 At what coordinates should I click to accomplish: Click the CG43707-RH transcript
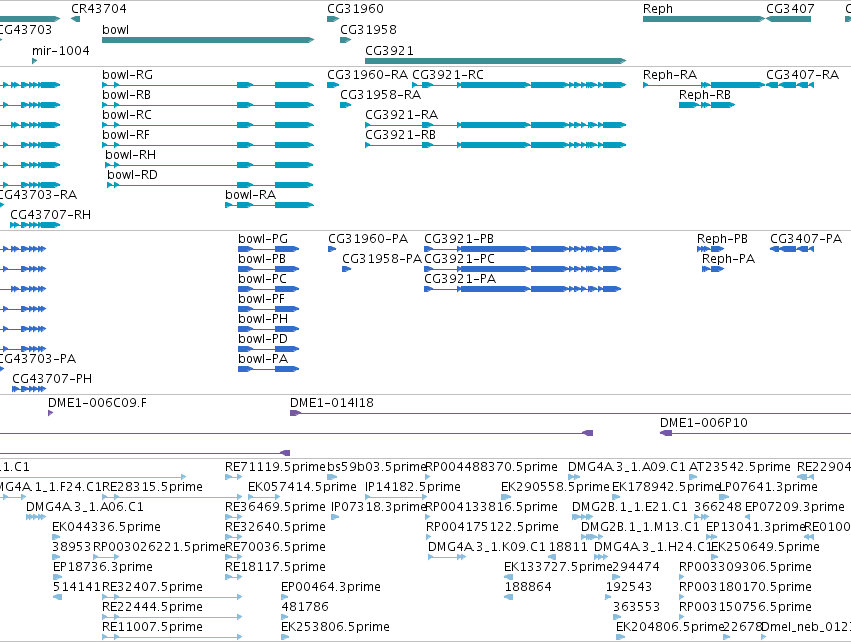tap(35, 225)
